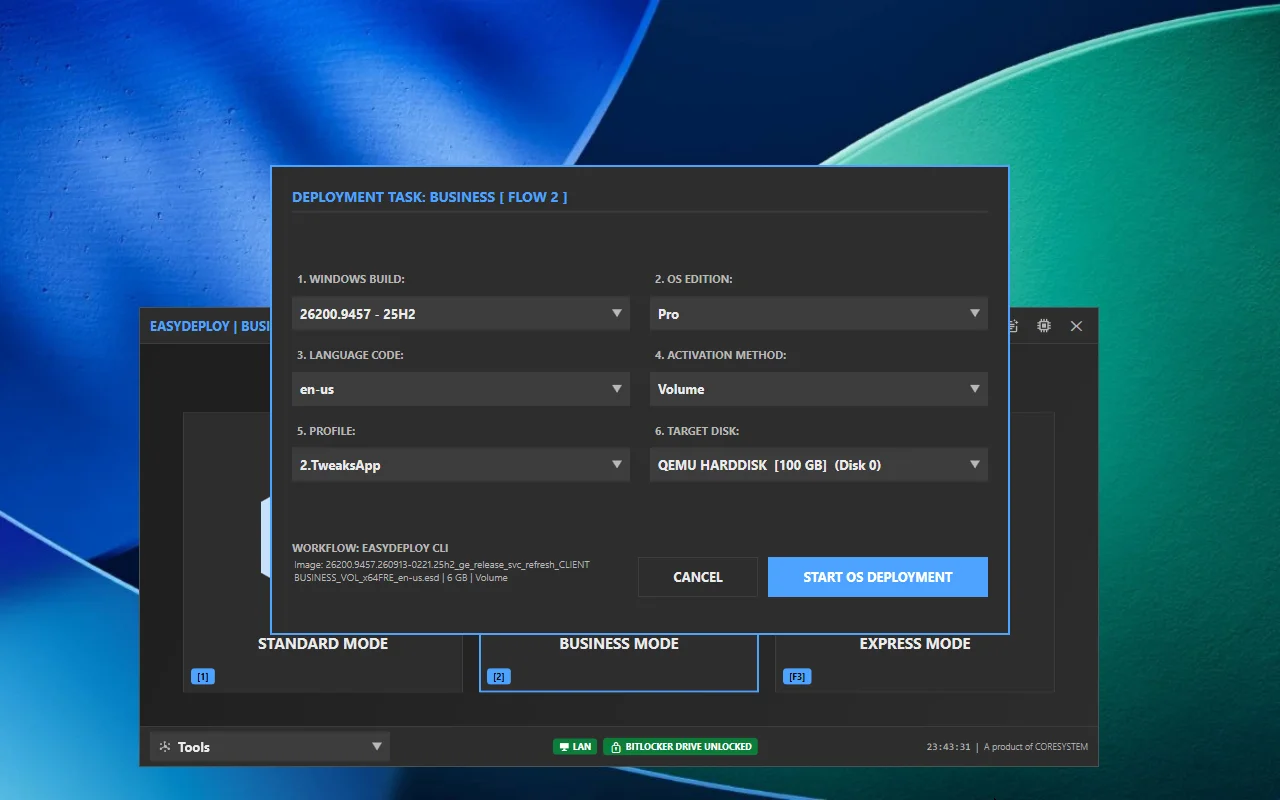The width and height of the screenshot is (1280, 800).
Task: Click the clock reading 23:43:31
Action: (948, 746)
